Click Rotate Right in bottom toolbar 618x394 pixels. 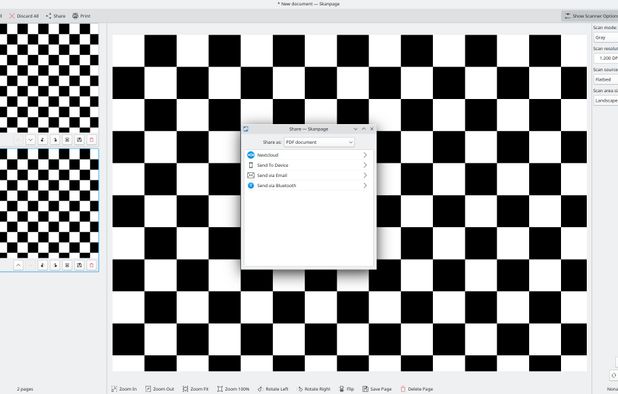314,389
